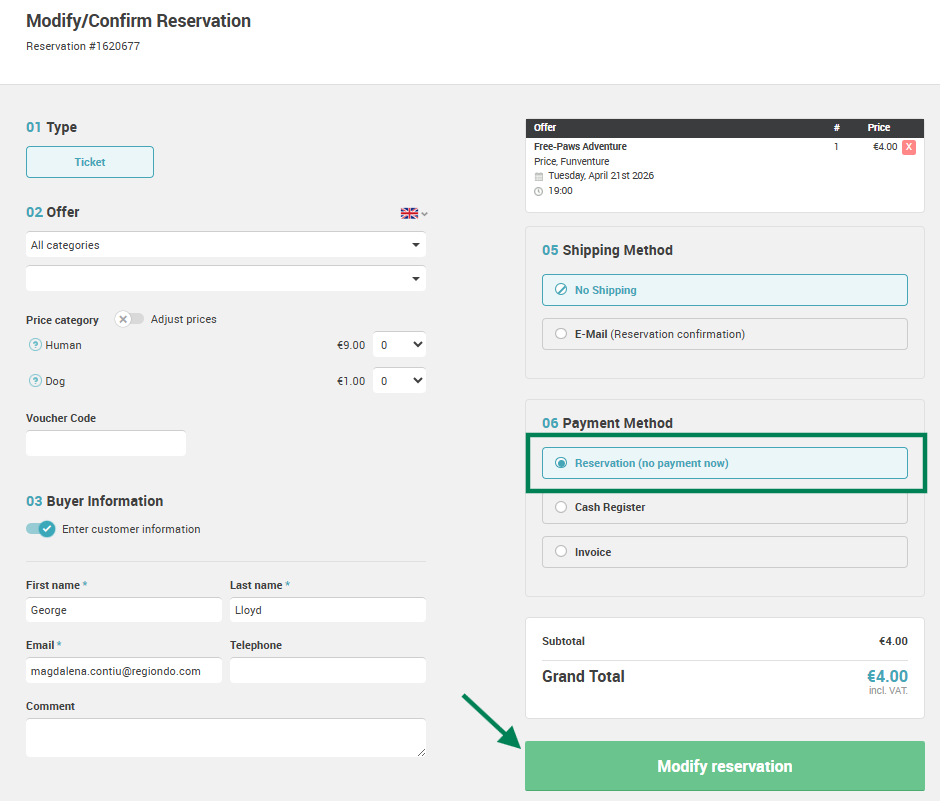Open the empty offer dropdown
The image size is (940, 801).
[x=226, y=279]
